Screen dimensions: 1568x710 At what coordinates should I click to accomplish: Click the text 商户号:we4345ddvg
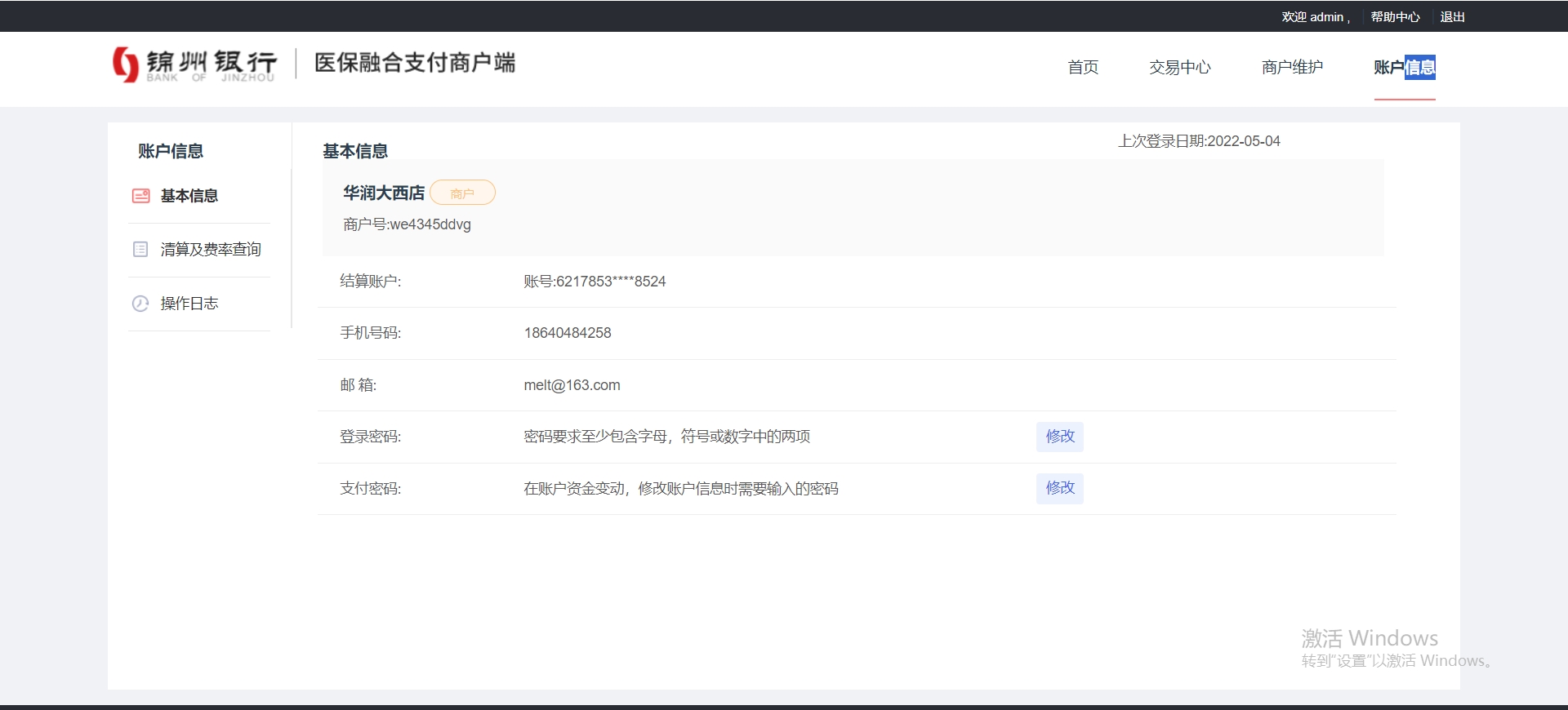407,224
